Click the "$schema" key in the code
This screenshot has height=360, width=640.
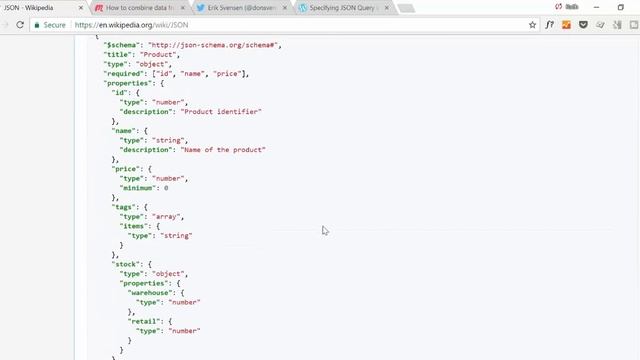(x=122, y=45)
